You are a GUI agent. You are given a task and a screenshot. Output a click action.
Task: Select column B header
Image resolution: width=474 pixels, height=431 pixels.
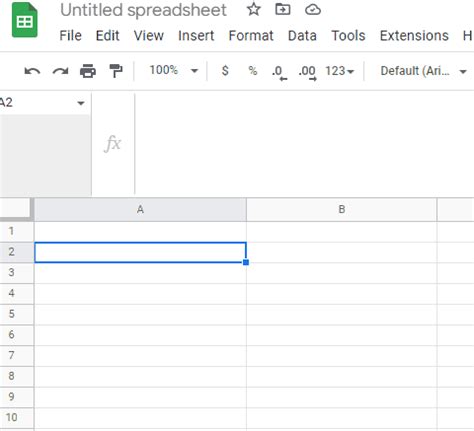pos(342,209)
